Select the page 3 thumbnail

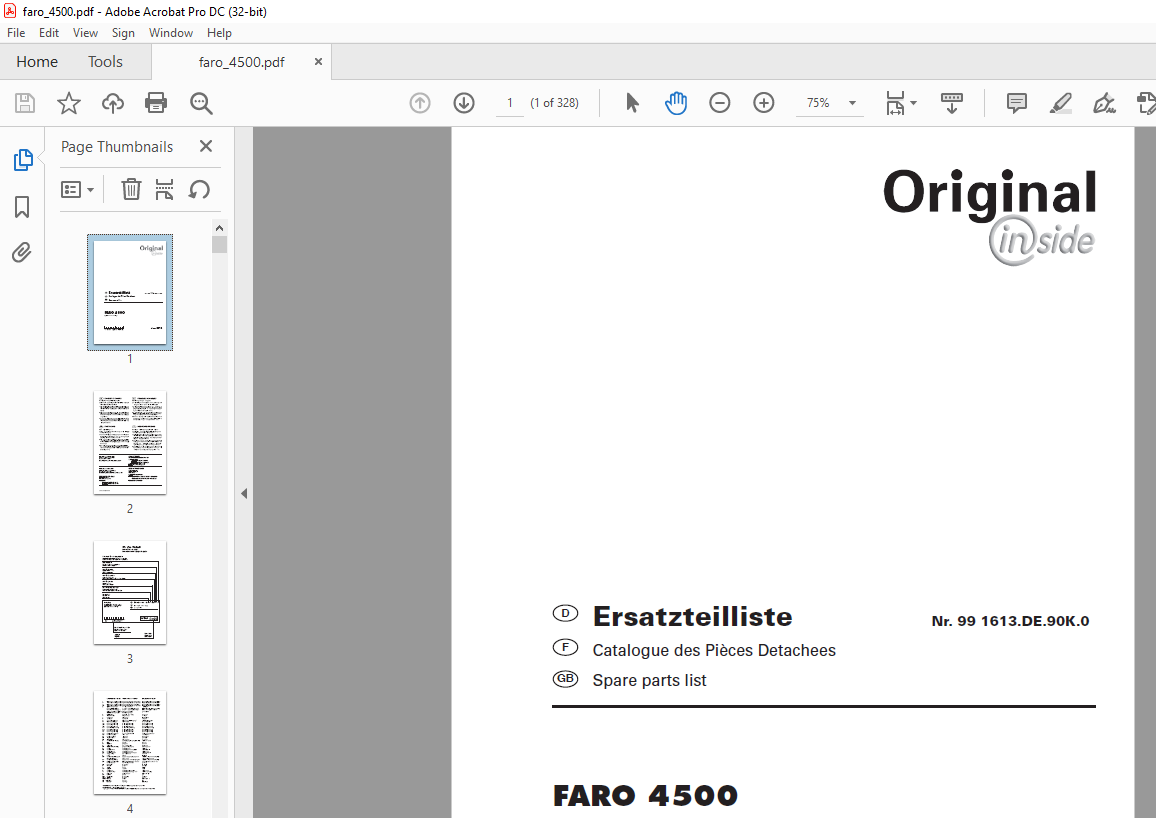click(130, 592)
